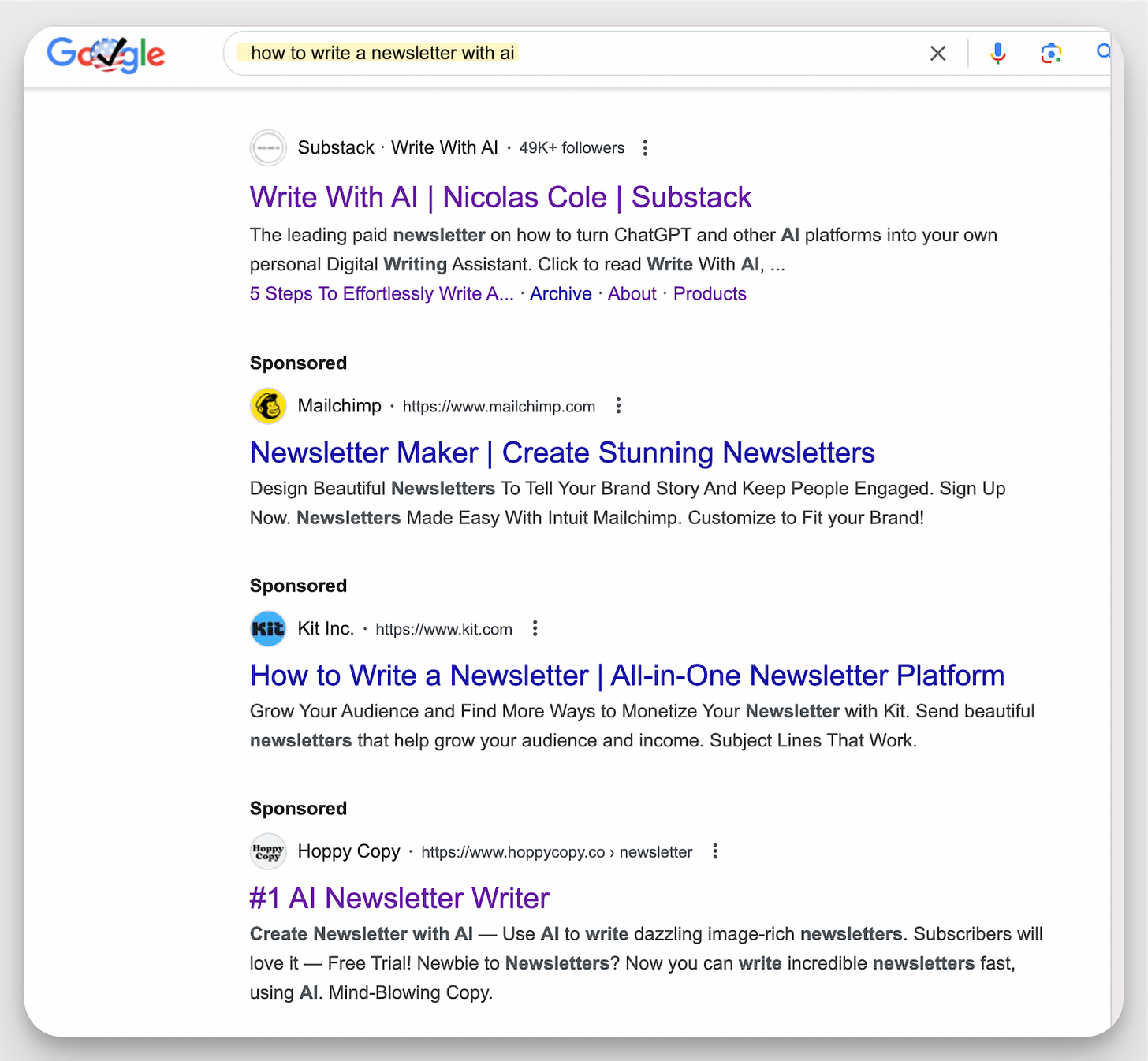Click the kit.com URL text
1148x1061 pixels.
tap(444, 630)
